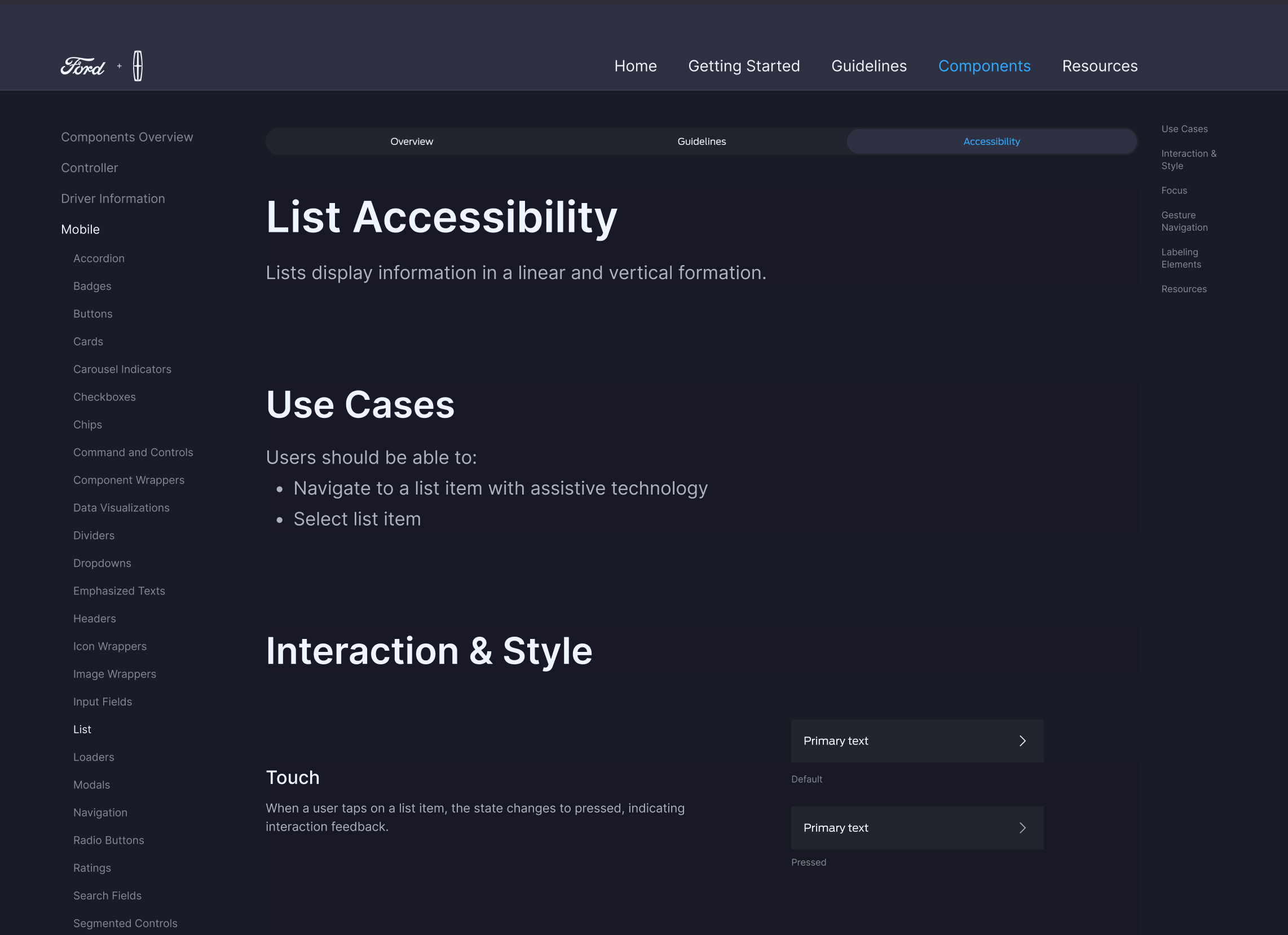Open Components Overview in sidebar
Viewport: 1288px width, 935px height.
click(x=127, y=137)
